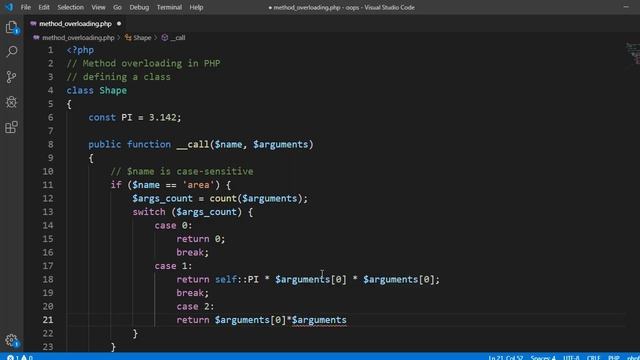Click 'return 0;' on line 15

[201, 239]
